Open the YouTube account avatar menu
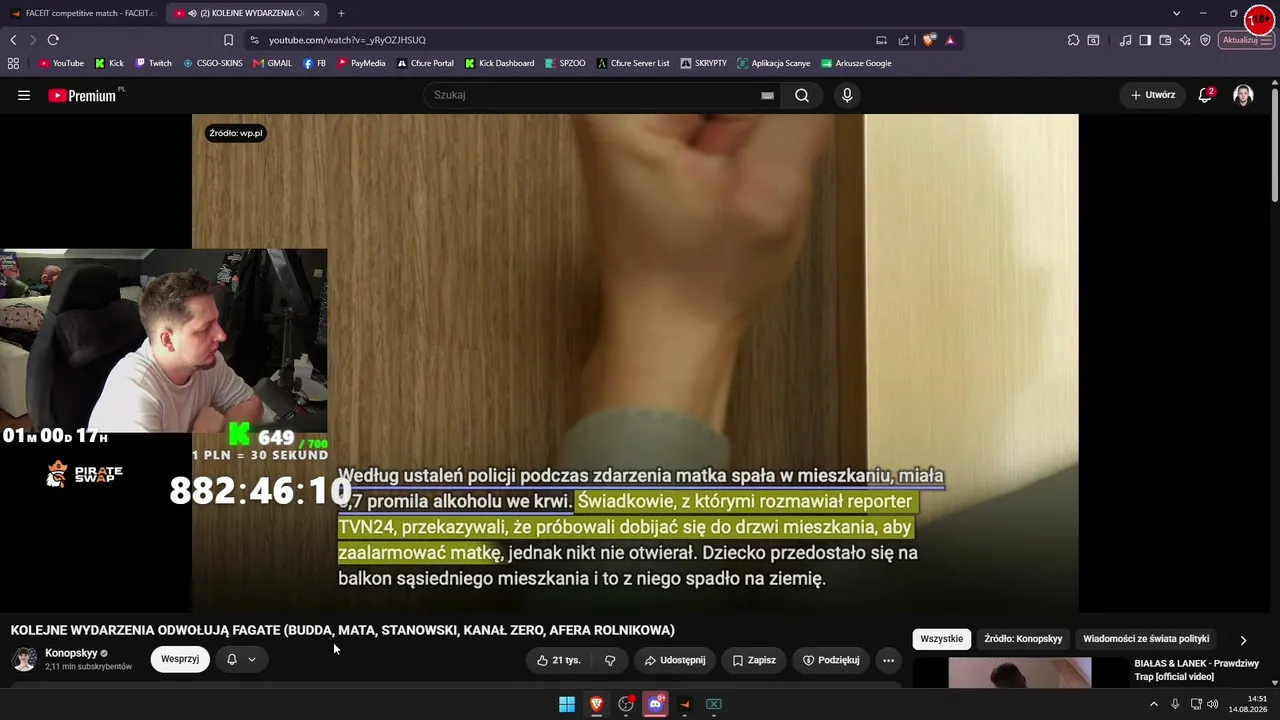Screen dimensions: 1280x720 [1243, 95]
